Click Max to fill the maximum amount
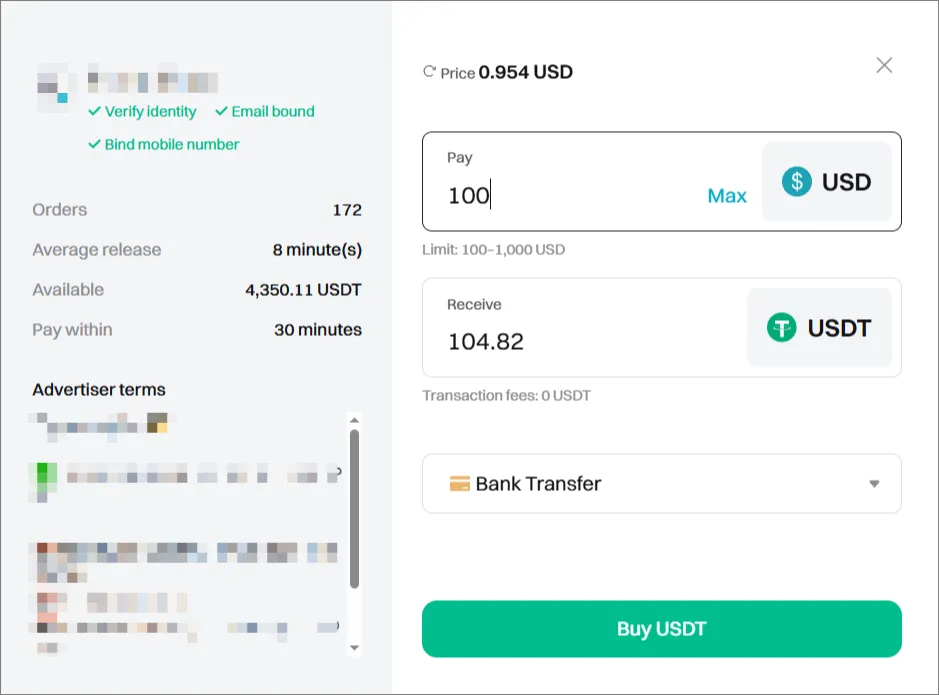The width and height of the screenshot is (939, 695). pos(727,196)
